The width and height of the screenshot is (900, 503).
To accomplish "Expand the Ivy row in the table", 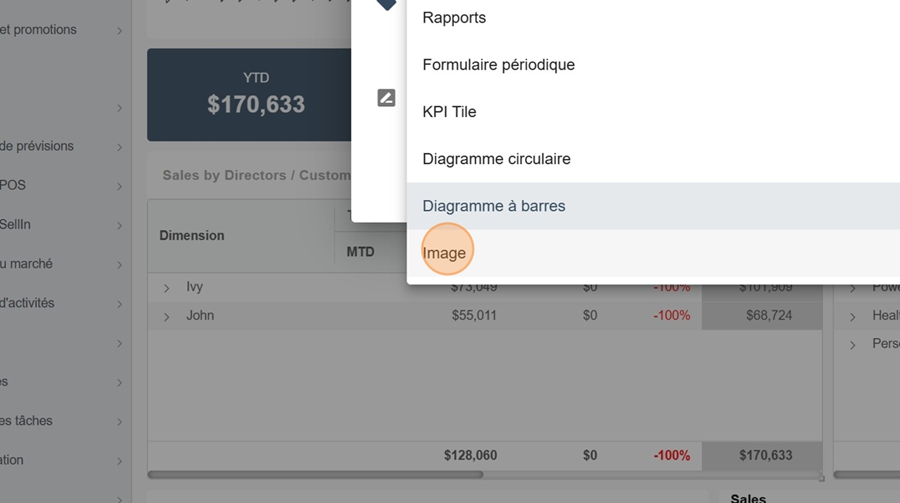I will coord(167,288).
